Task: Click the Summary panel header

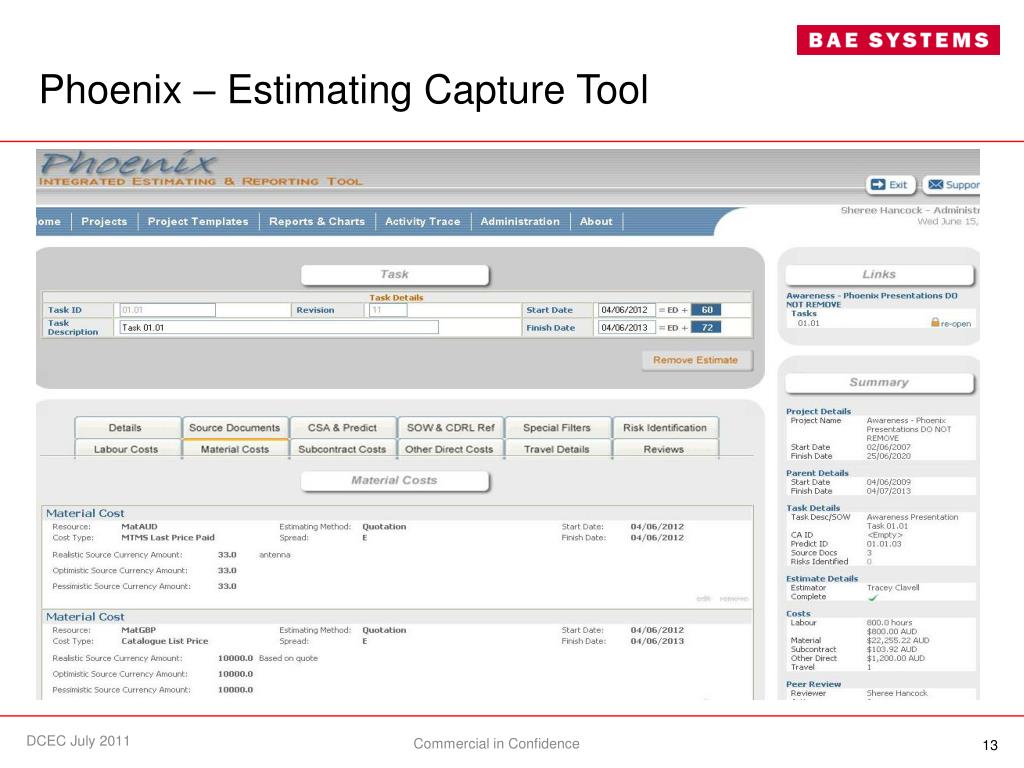Action: click(879, 383)
